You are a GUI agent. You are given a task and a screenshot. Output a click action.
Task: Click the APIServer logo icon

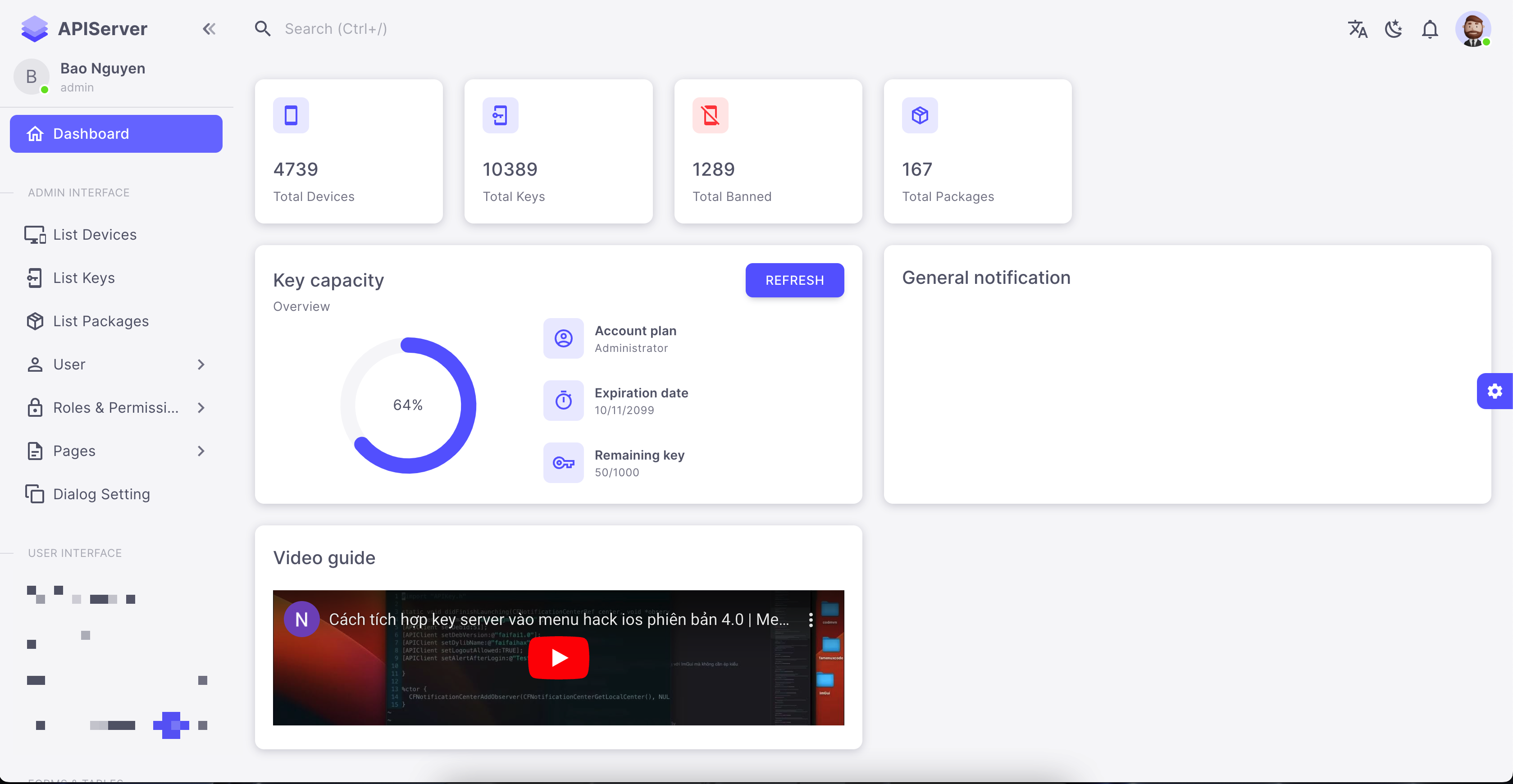coord(35,29)
